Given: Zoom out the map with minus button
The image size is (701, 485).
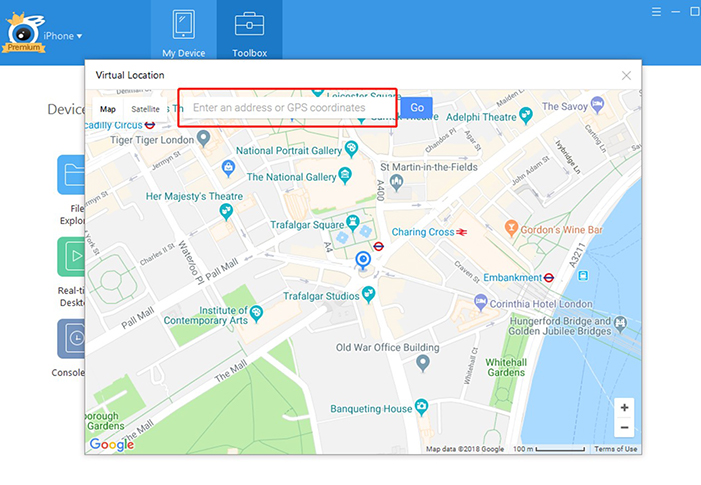Looking at the screenshot, I should point(624,428).
